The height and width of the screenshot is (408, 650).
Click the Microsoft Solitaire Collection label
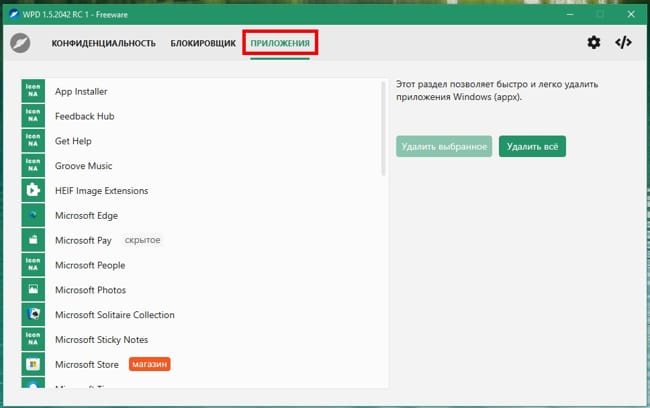click(115, 315)
